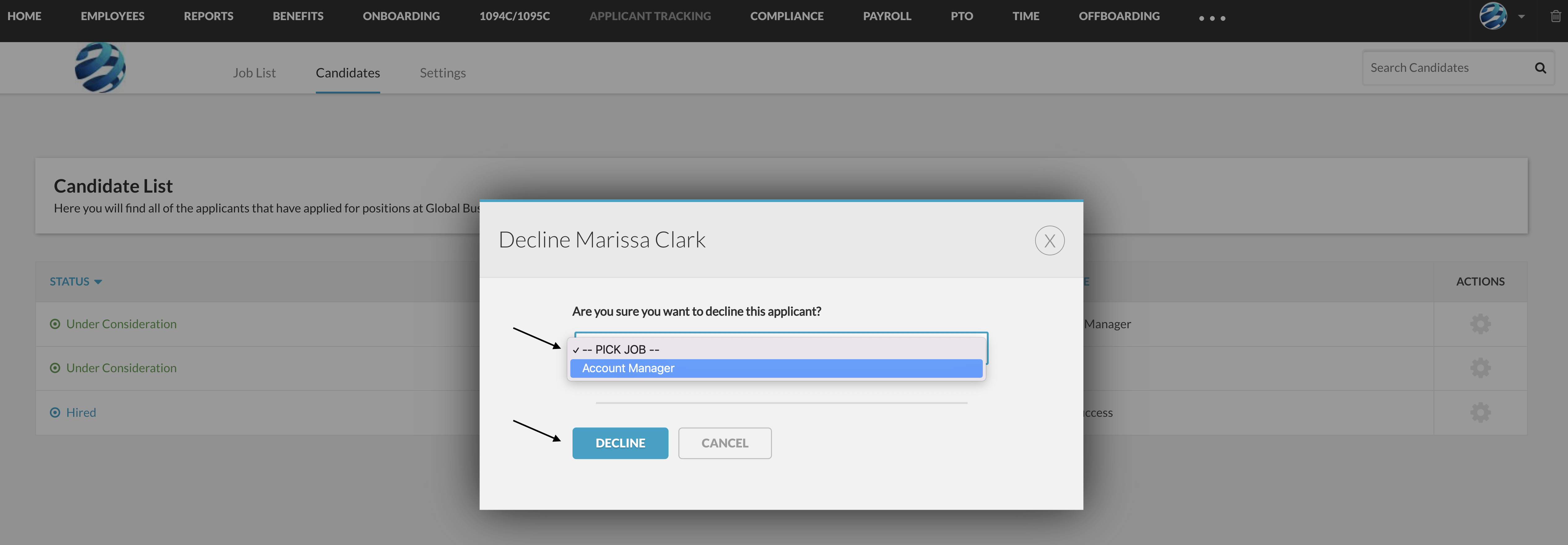Open the three-dots more menu in navigation

[x=1212, y=18]
